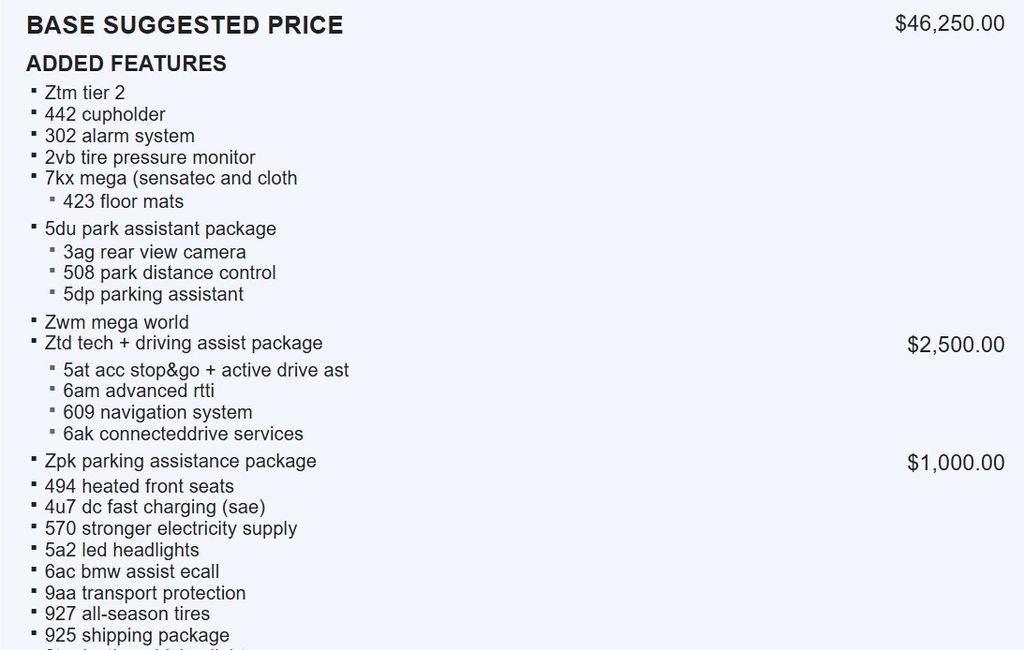Click 7kx mega sensatec and cloth
Viewport: 1024px width, 650px height.
pyautogui.click(x=171, y=178)
